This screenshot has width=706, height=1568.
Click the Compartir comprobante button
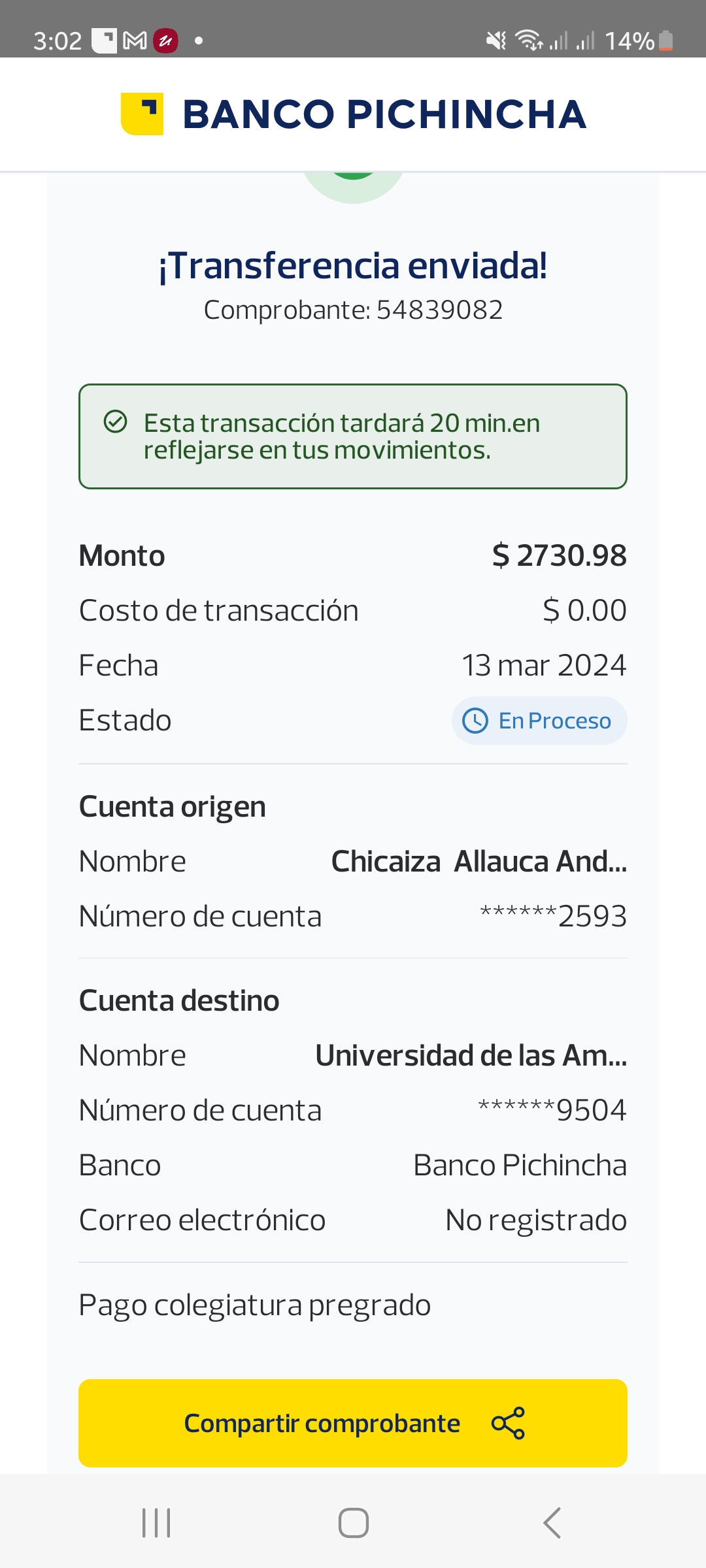[353, 1423]
